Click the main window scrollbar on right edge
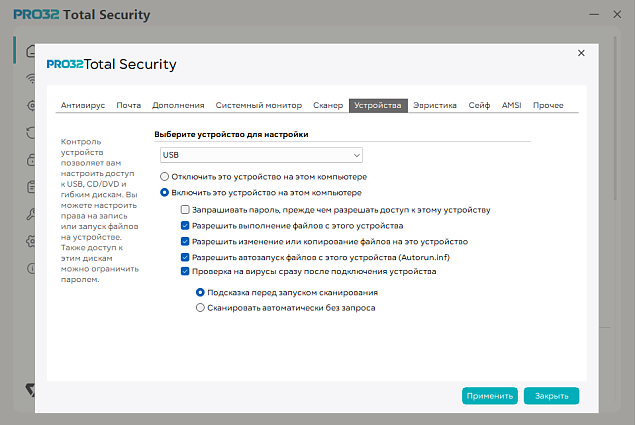Screen dimensions: 635x425 pyautogui.click(x=615, y=117)
